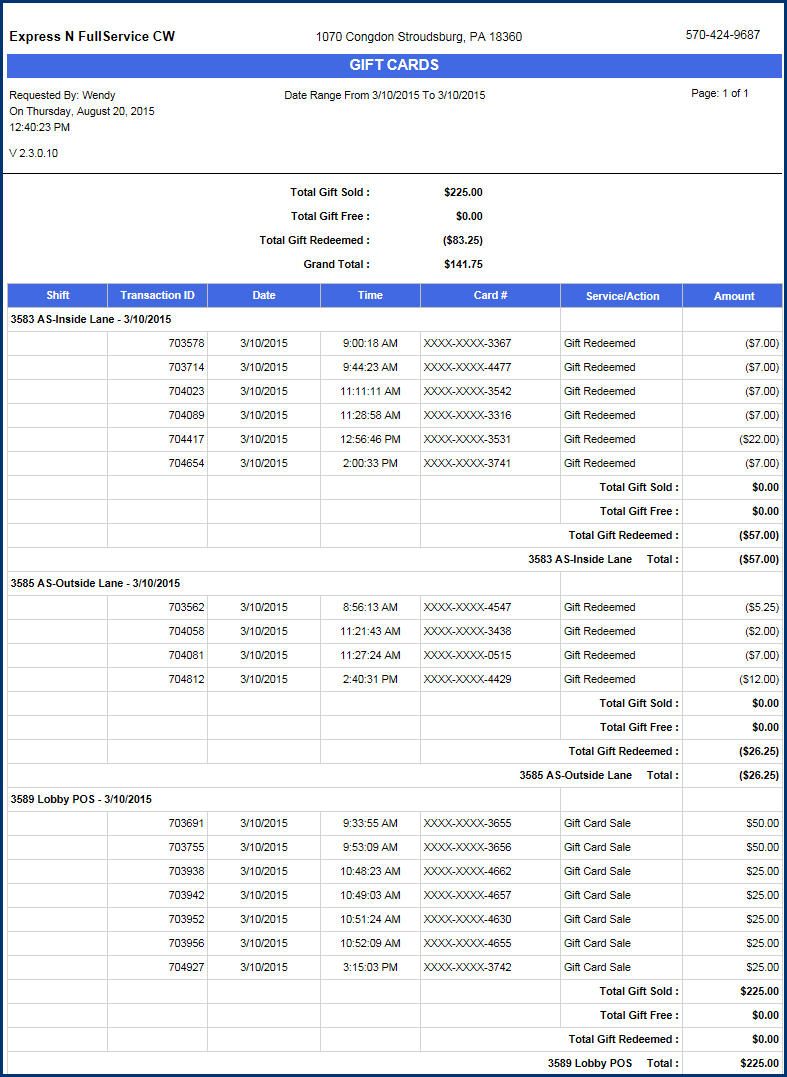Click the ($22.00) redeemed amount
The height and width of the screenshot is (1077, 787).
759,439
